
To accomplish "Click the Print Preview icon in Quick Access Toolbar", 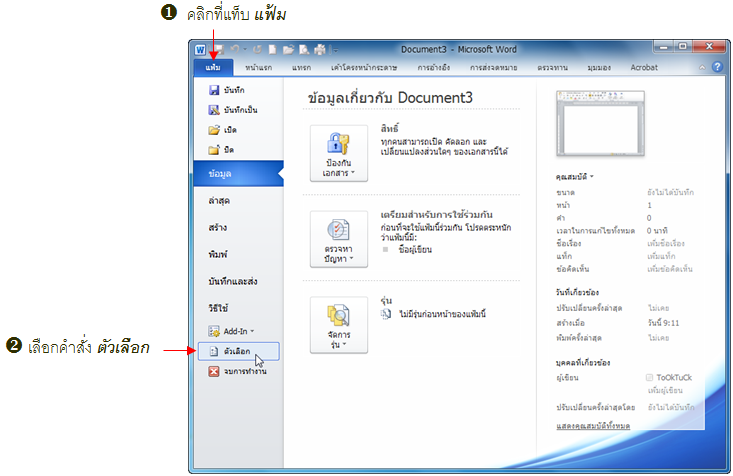I will point(304,49).
